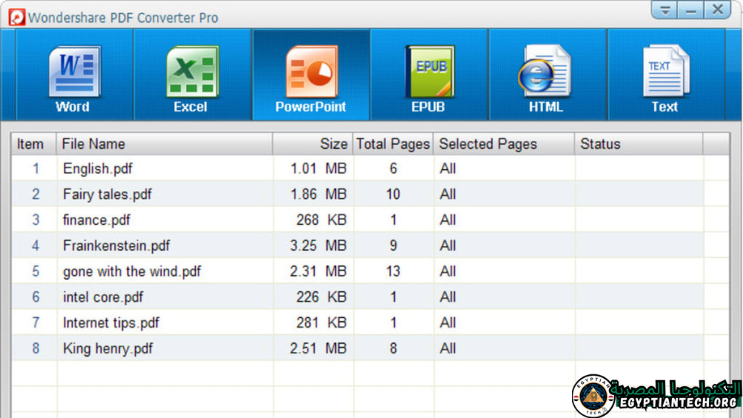The width and height of the screenshot is (743, 418).
Task: Select the PowerPoint conversion icon
Action: [x=310, y=75]
